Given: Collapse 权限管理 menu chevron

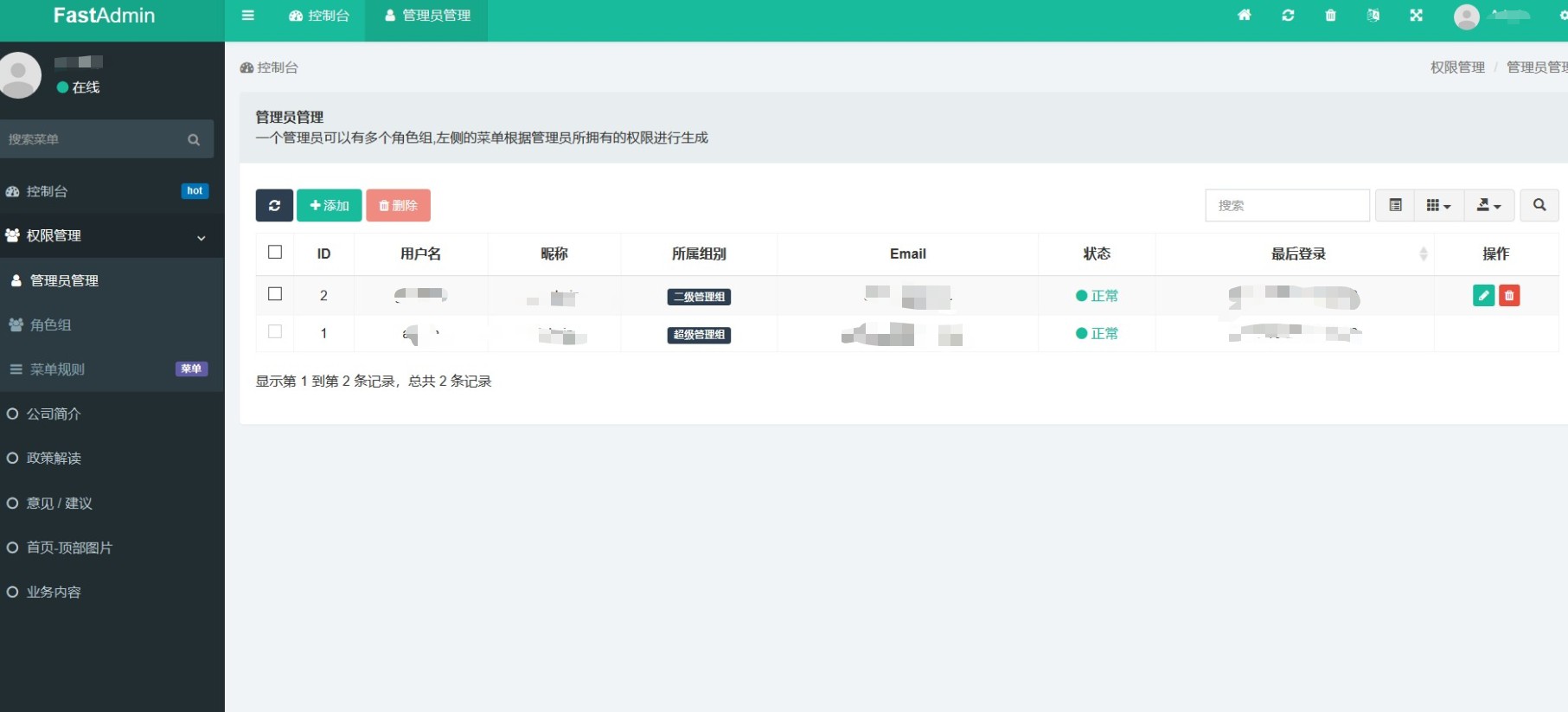Looking at the screenshot, I should (201, 238).
